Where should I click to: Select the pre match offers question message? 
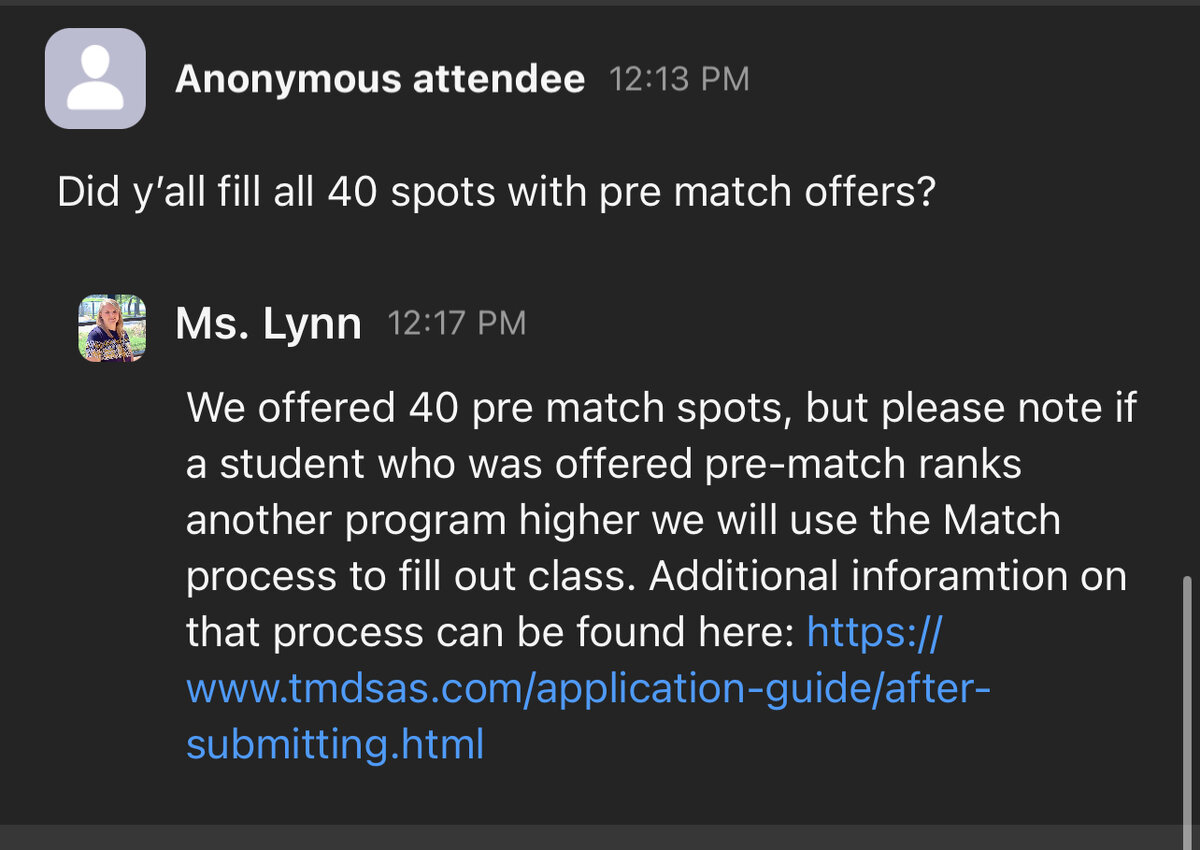[496, 192]
